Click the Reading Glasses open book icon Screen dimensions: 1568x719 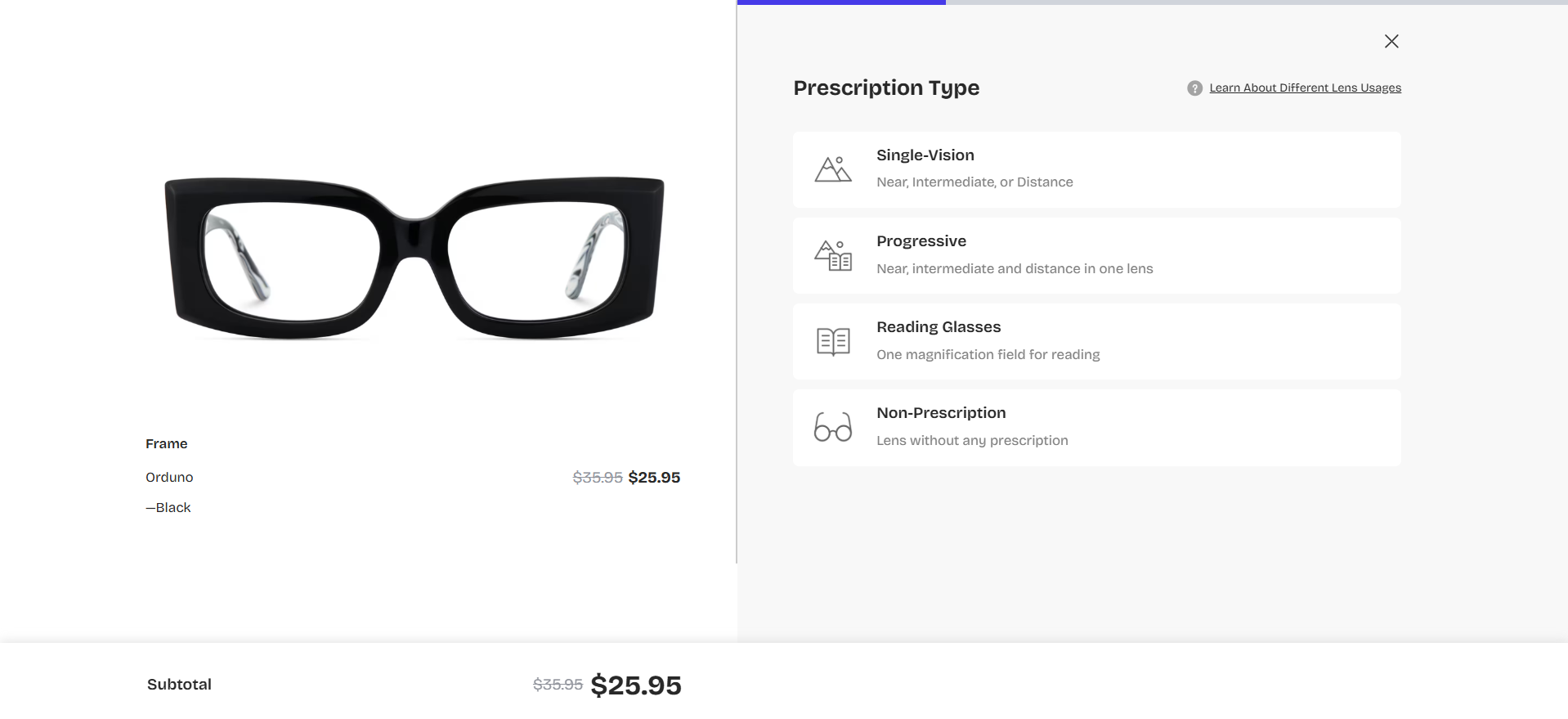tap(833, 341)
